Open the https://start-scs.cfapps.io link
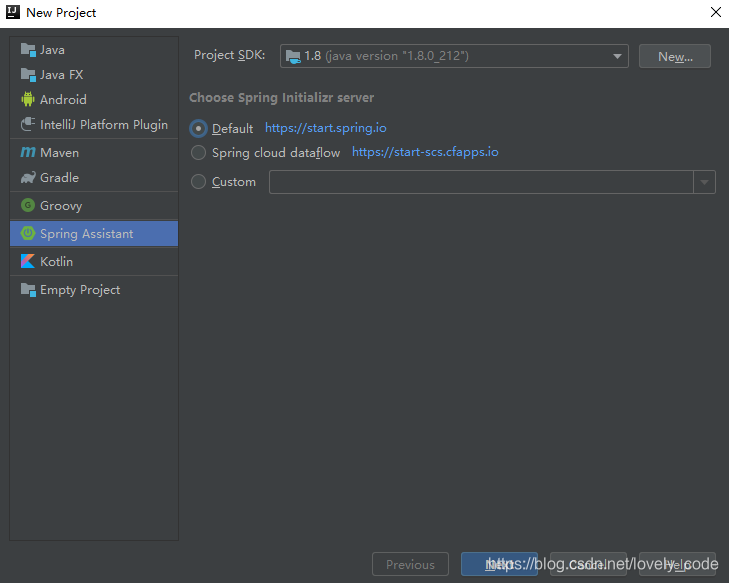This screenshot has width=729, height=583. tap(425, 152)
